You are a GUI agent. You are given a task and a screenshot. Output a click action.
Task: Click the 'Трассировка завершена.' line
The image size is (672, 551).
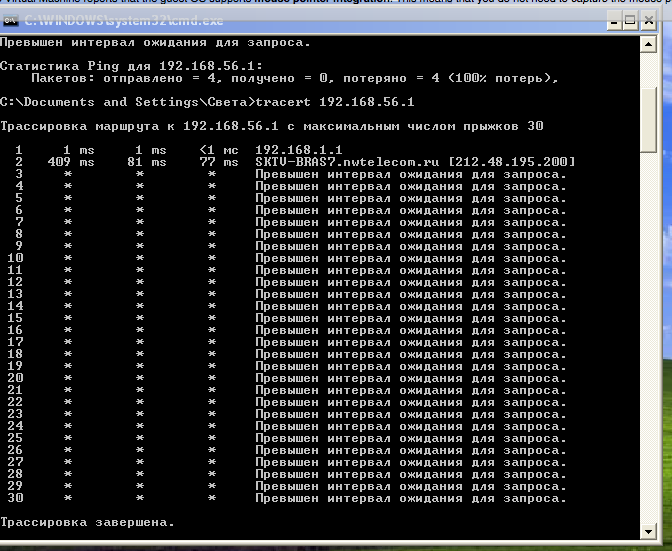[x=87, y=522]
